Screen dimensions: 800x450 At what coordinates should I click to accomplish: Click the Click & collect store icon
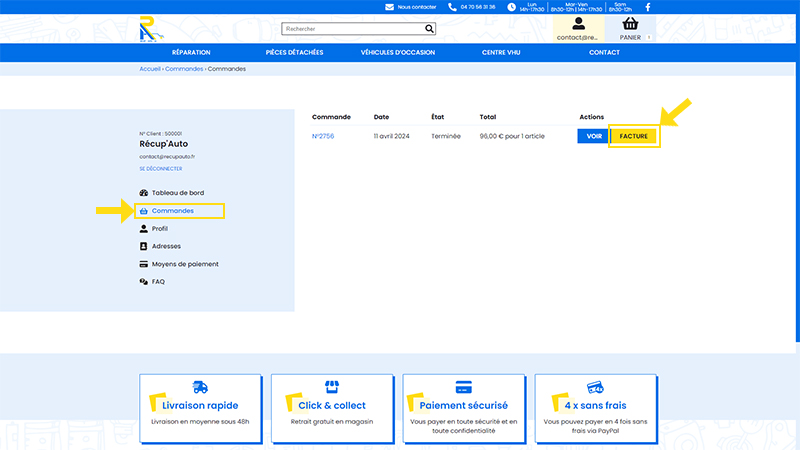point(332,387)
